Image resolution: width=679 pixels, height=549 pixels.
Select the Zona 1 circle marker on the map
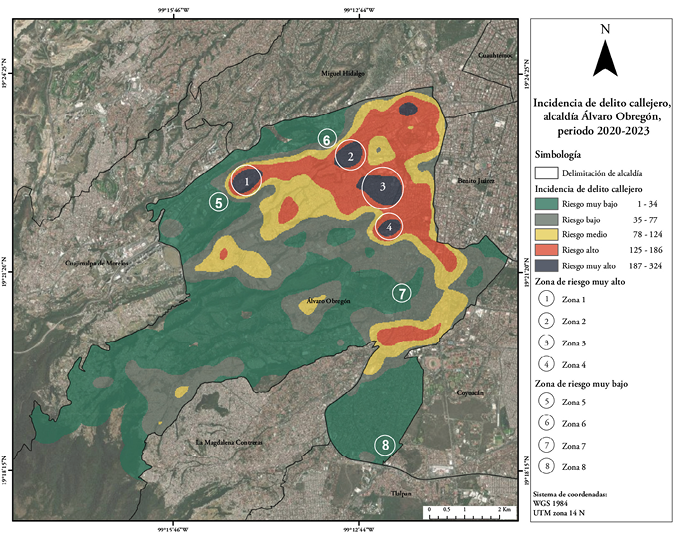245,181
